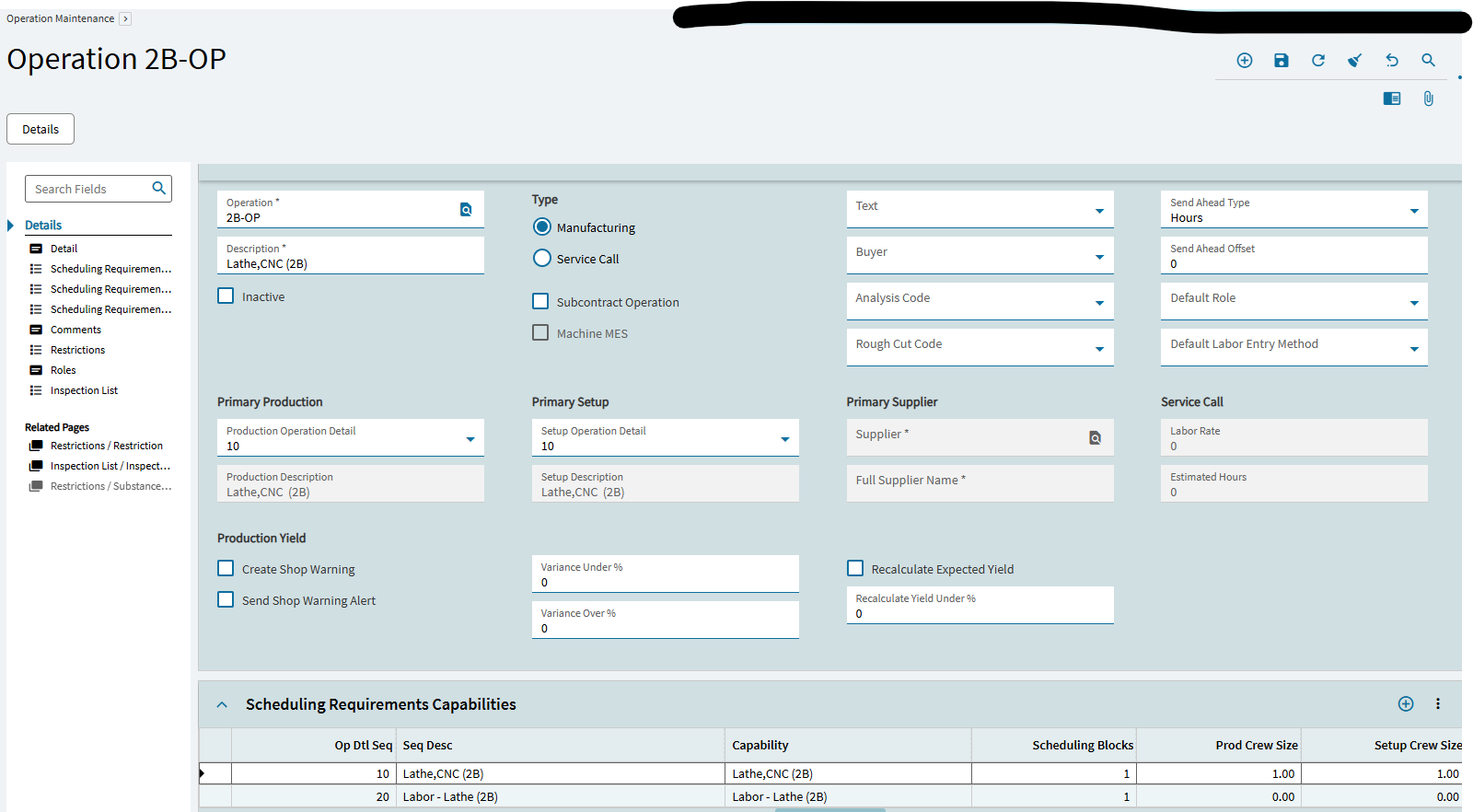The height and width of the screenshot is (812, 1473).
Task: Click the Recalculate Yield Under % field
Action: point(980,605)
